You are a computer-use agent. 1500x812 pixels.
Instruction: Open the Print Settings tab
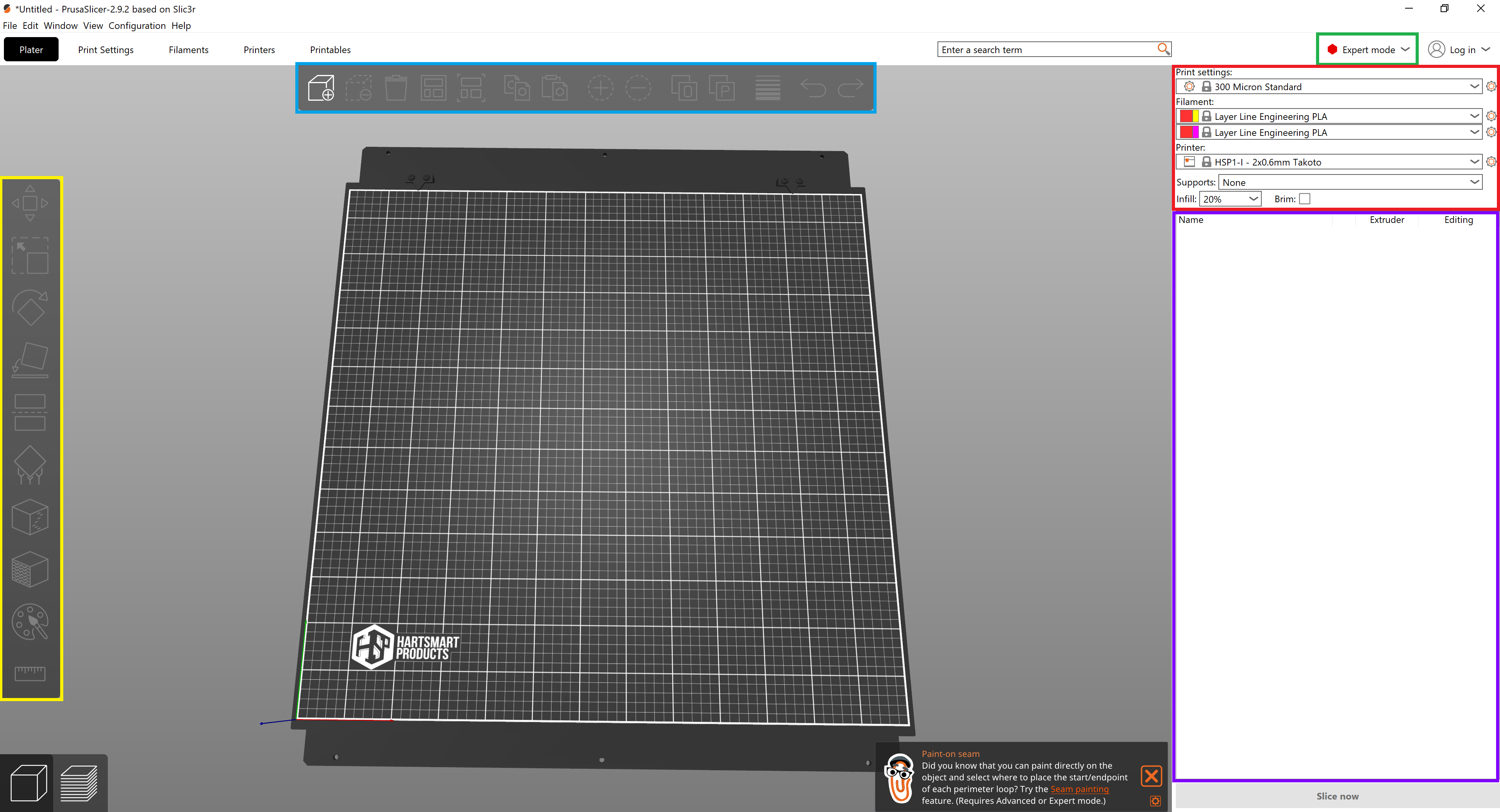105,50
